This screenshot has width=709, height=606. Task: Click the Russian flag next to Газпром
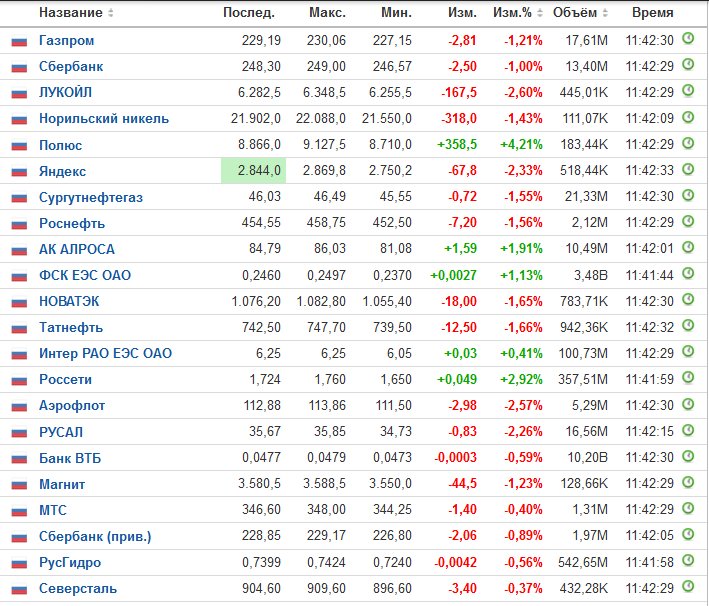pos(19,42)
